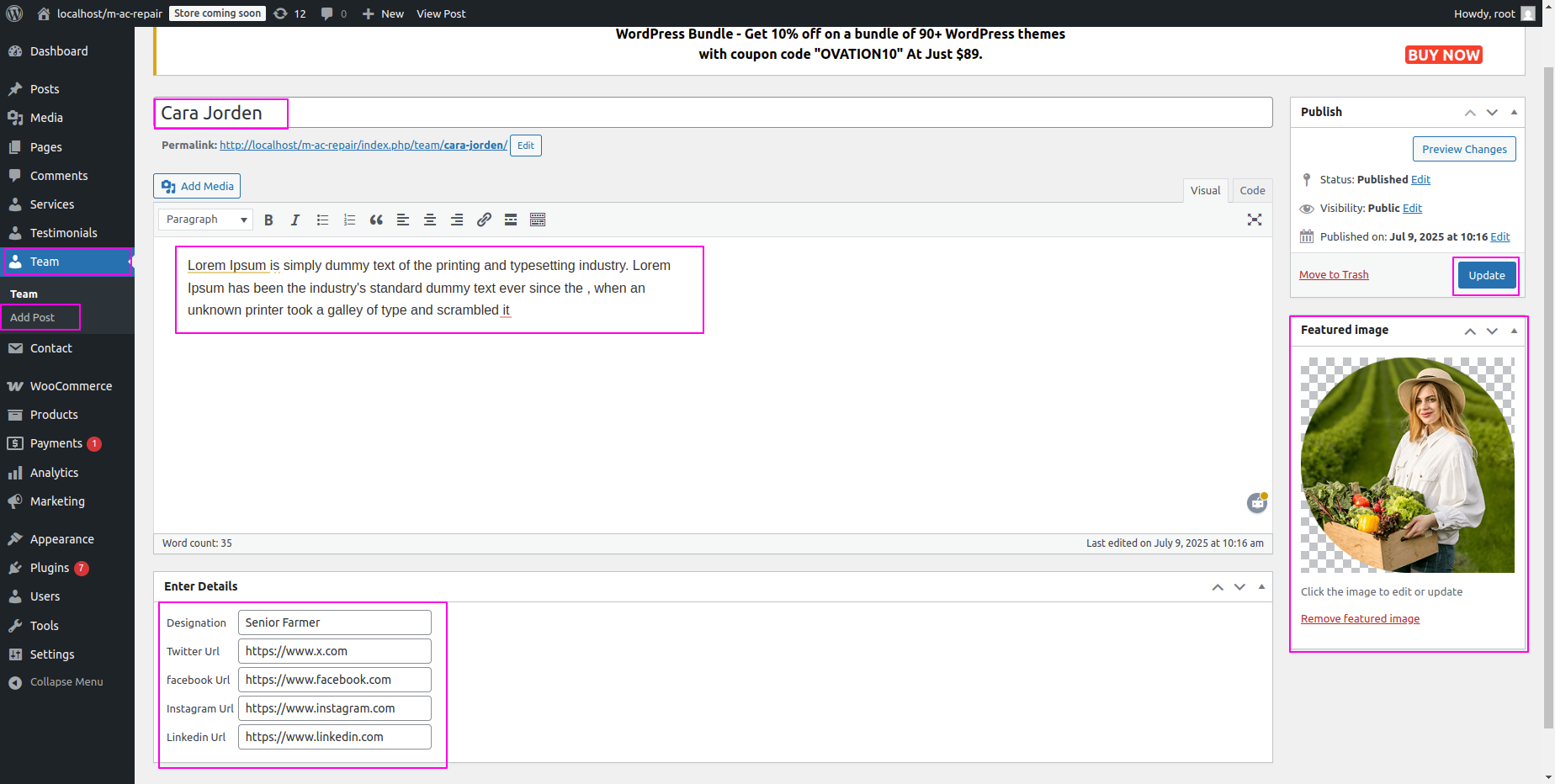Move Featured image panel down
The width and height of the screenshot is (1555, 784).
pyautogui.click(x=1492, y=331)
